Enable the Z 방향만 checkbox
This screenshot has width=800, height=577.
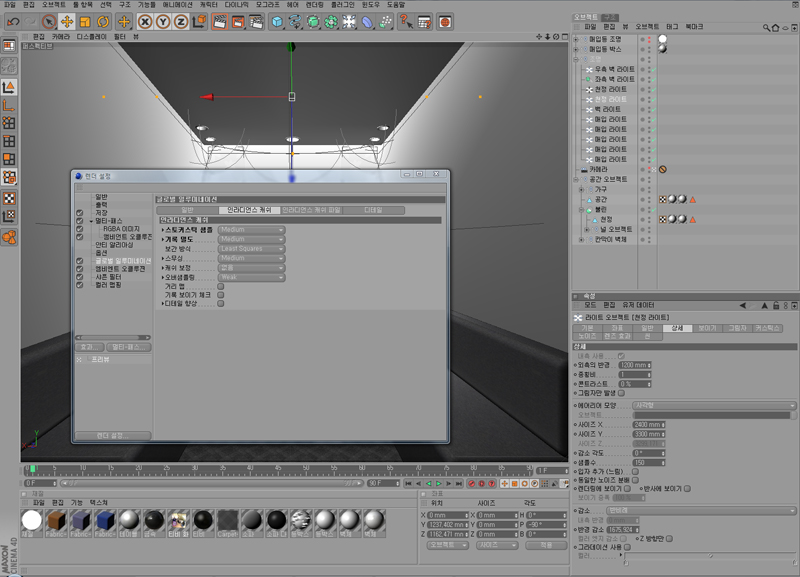pyautogui.click(x=669, y=538)
